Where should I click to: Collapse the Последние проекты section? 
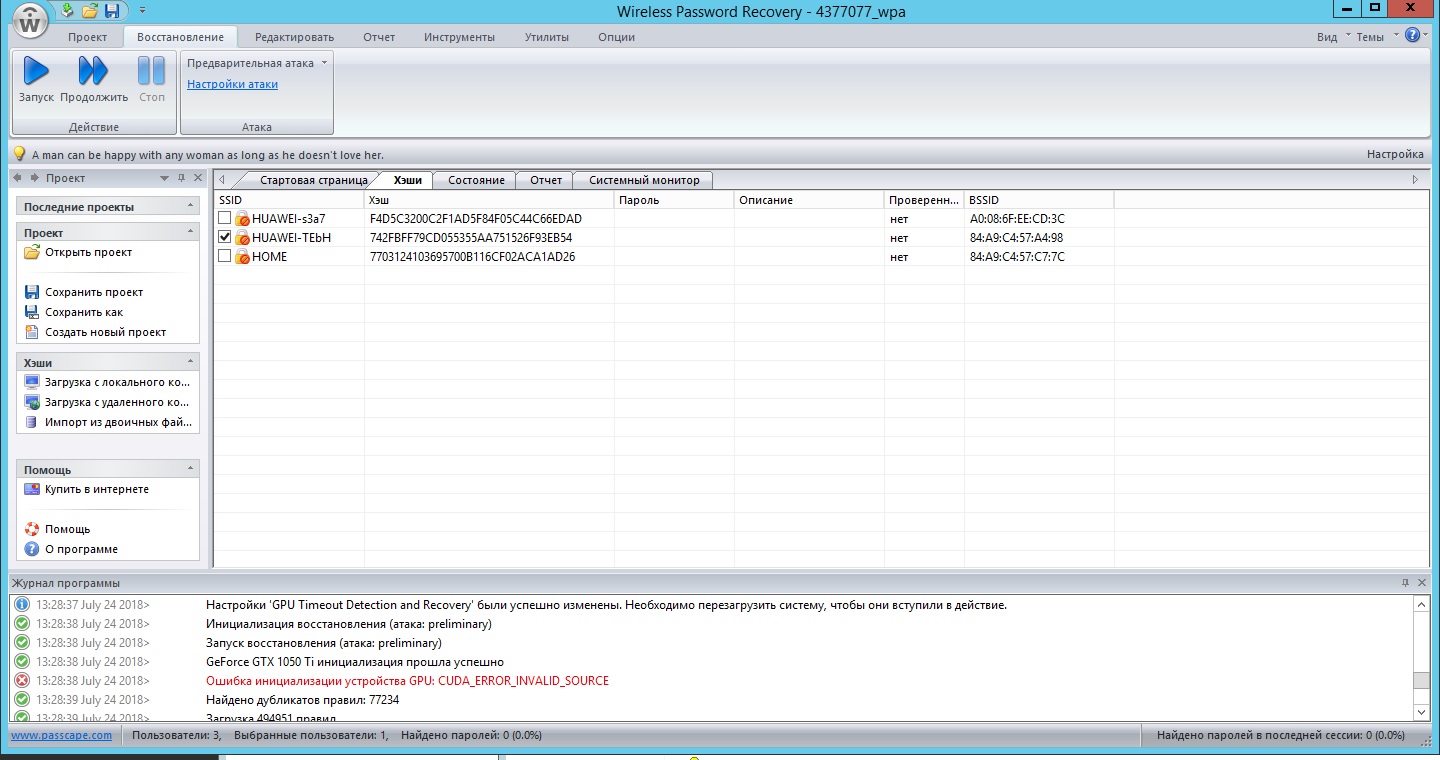(190, 206)
